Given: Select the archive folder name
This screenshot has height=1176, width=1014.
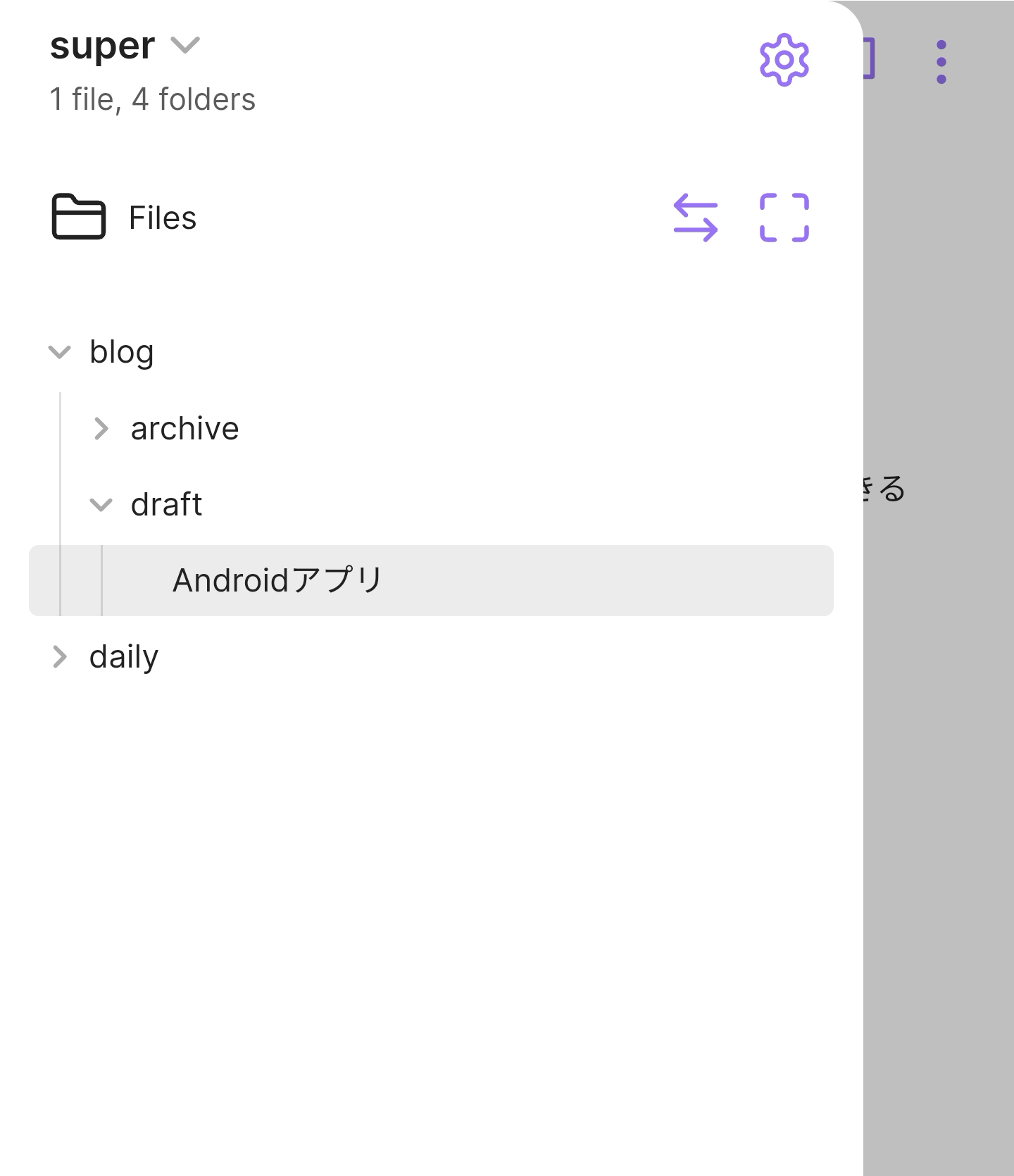Looking at the screenshot, I should pos(184,428).
